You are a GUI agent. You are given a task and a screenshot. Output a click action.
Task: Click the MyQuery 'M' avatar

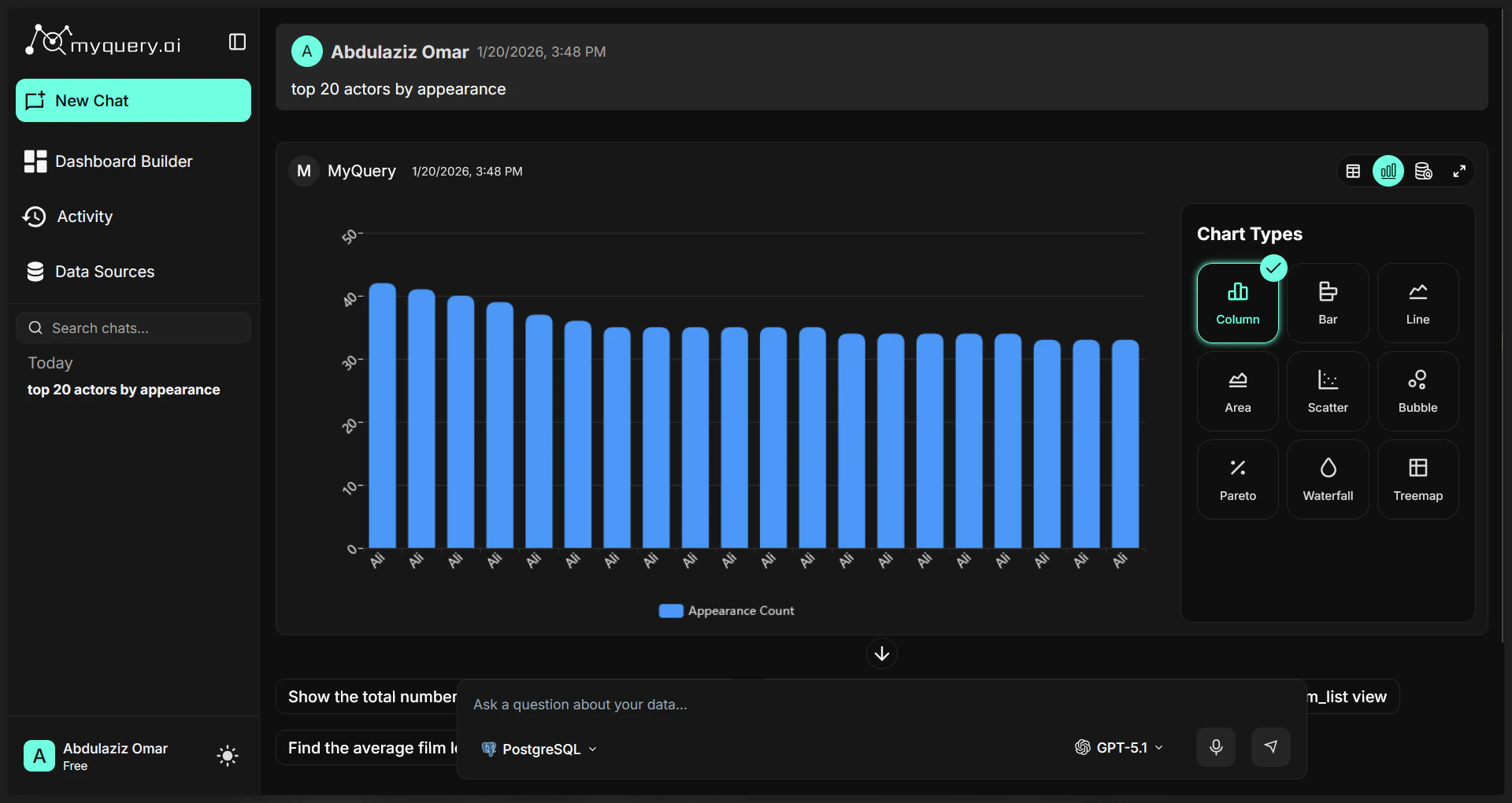[x=304, y=171]
